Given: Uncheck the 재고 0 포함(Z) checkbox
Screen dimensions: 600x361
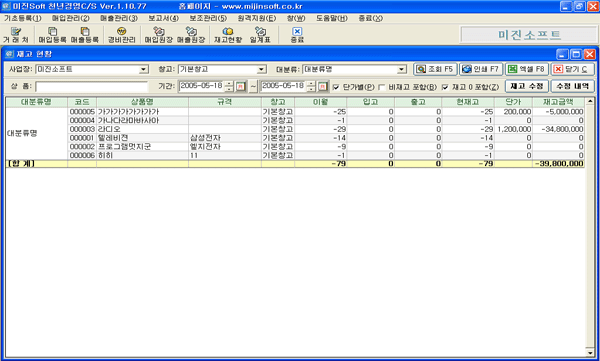Looking at the screenshot, I should (445, 87).
